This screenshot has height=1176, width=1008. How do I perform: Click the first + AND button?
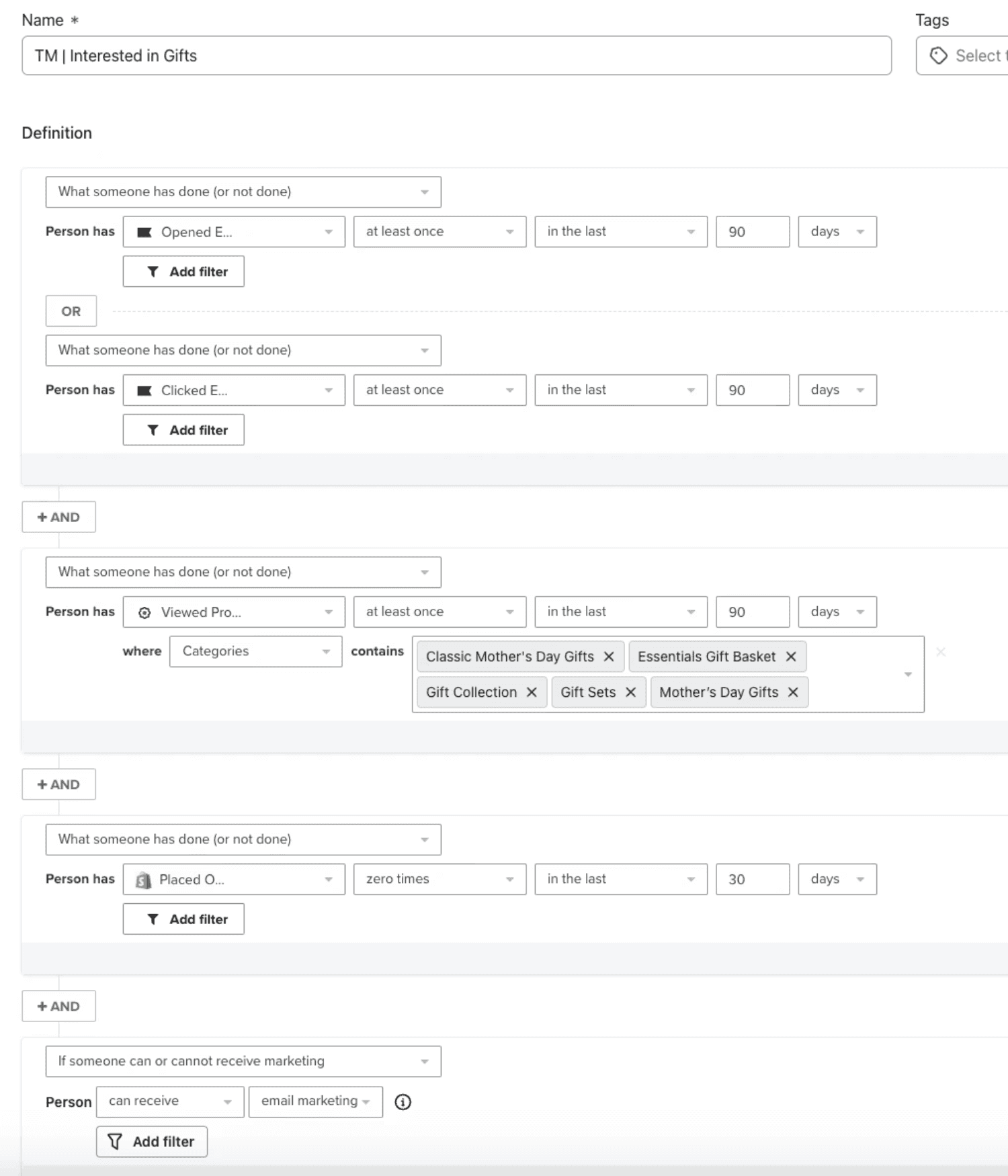click(58, 517)
